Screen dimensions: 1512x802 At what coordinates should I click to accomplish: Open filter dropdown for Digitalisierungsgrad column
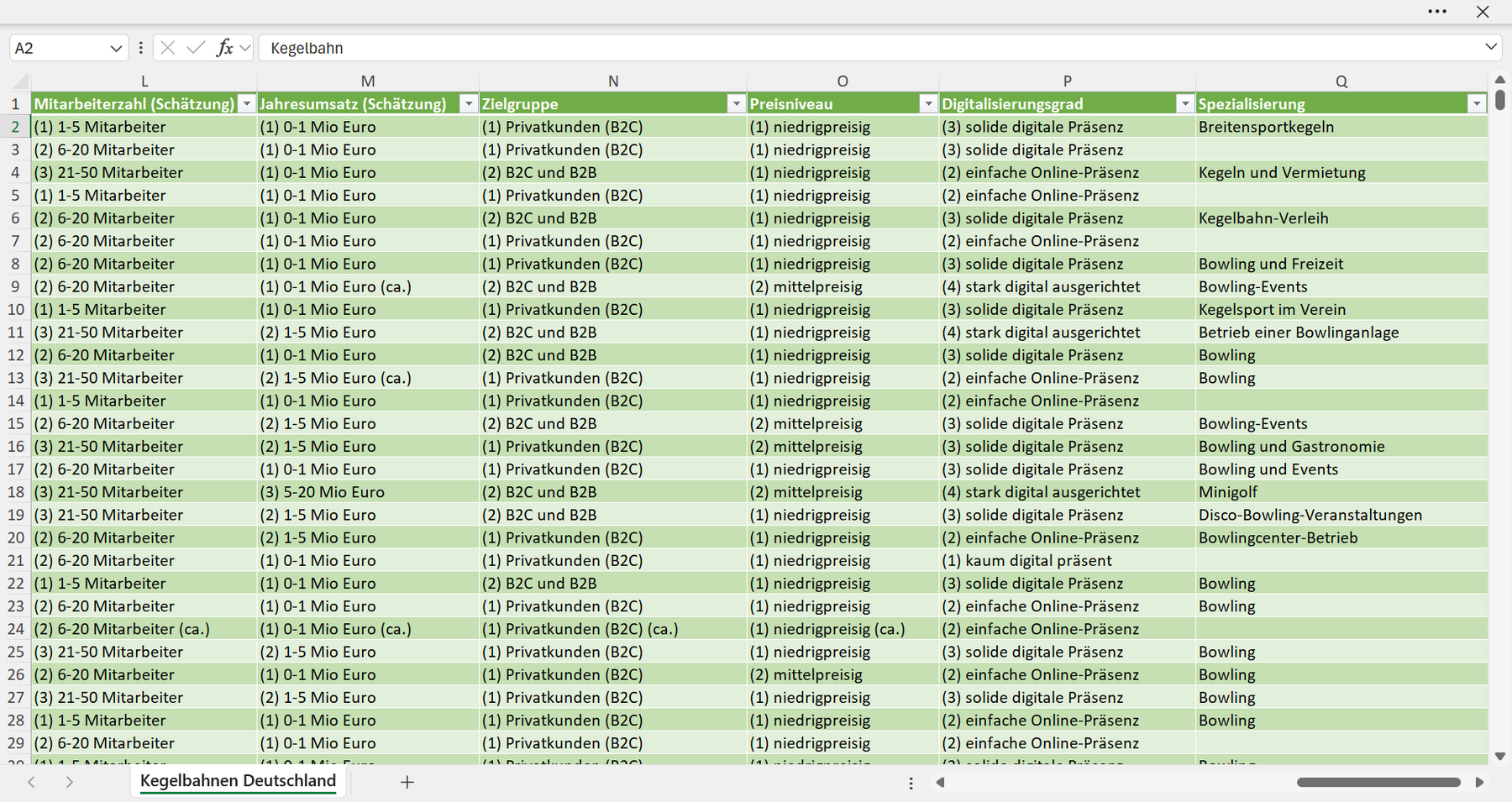[1184, 104]
